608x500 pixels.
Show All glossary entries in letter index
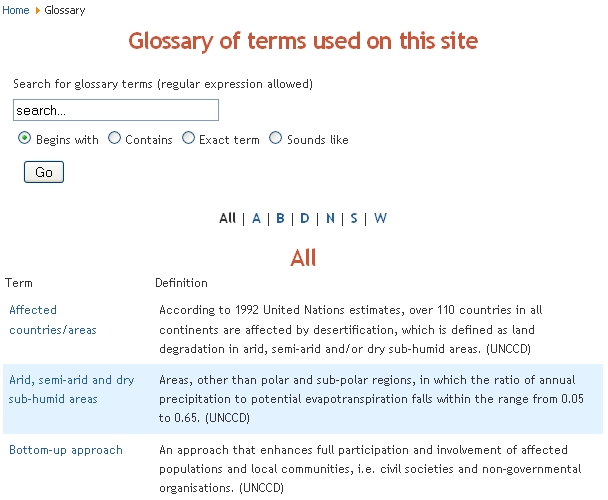coord(227,218)
